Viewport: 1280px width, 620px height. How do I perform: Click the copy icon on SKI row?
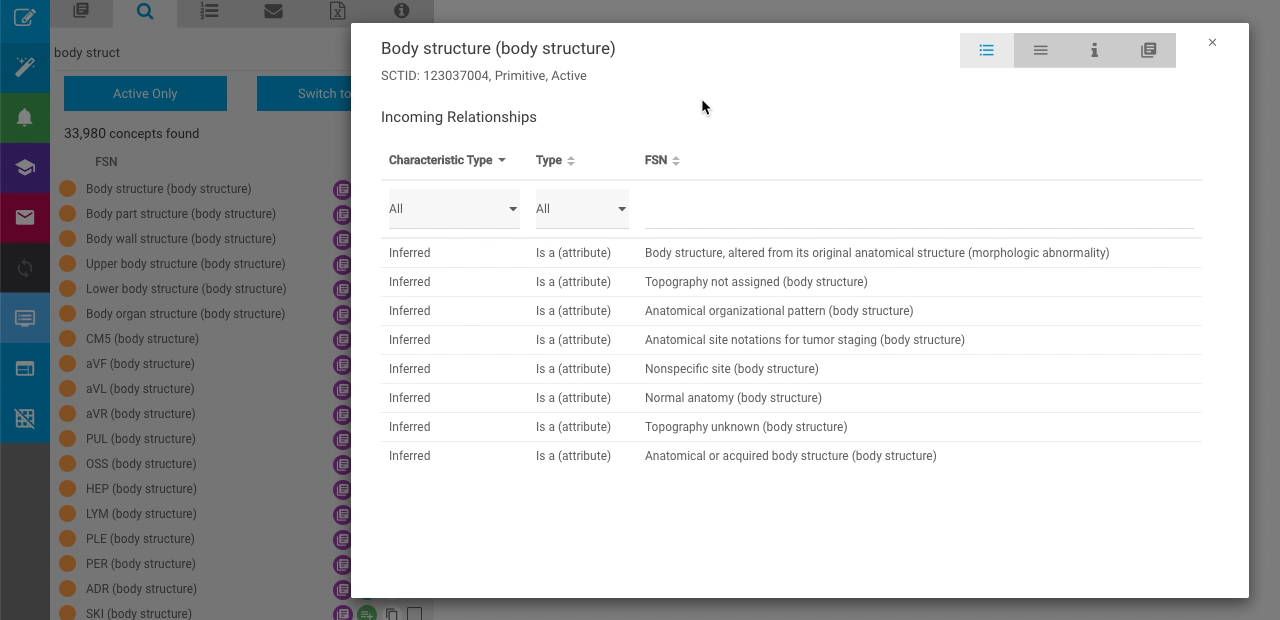391,614
